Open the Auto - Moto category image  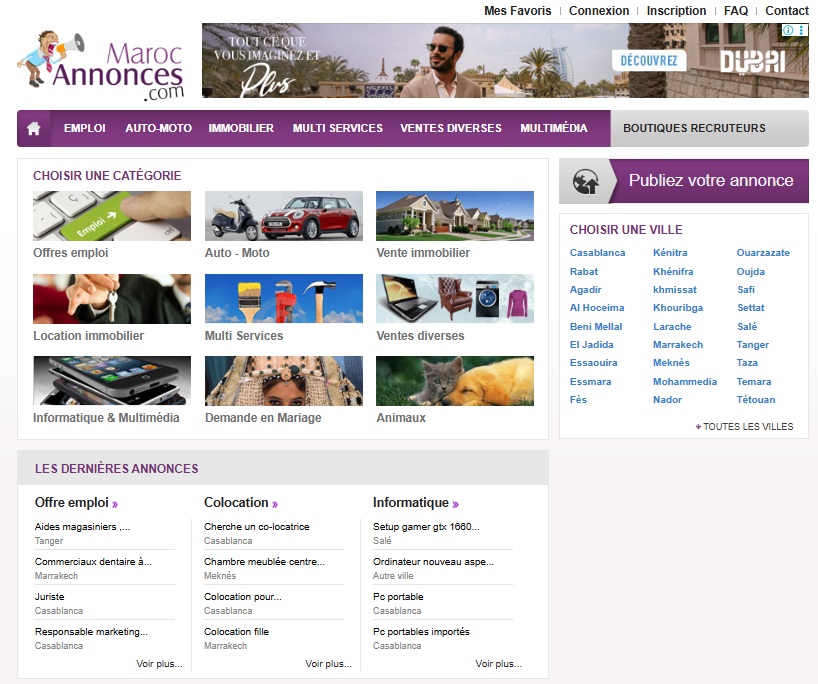[x=284, y=216]
